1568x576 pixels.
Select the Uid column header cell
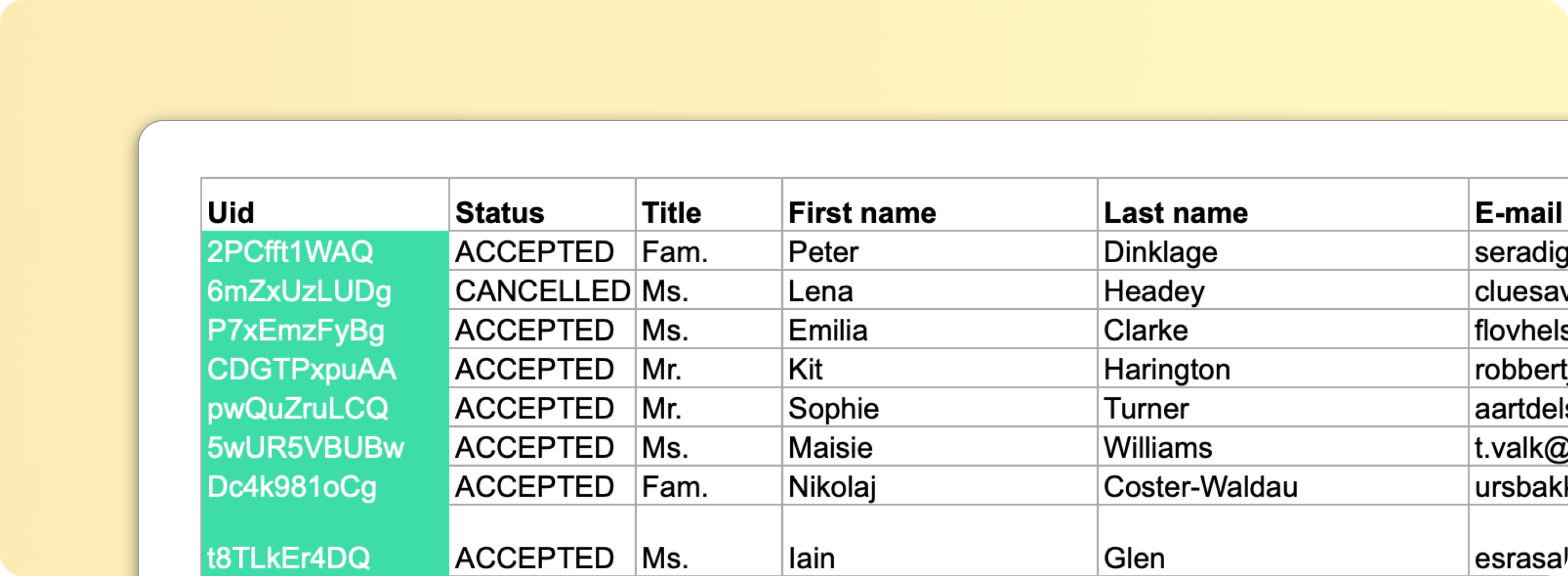point(325,205)
